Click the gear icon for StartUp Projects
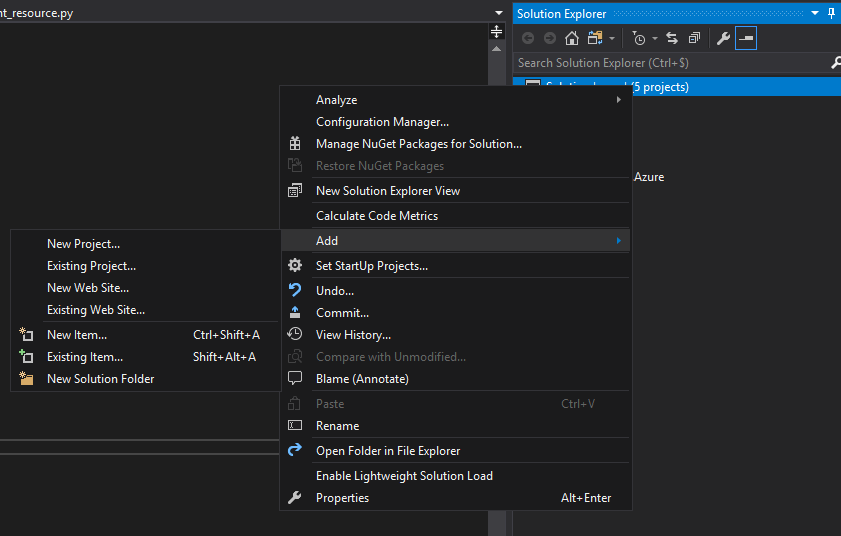 (295, 265)
